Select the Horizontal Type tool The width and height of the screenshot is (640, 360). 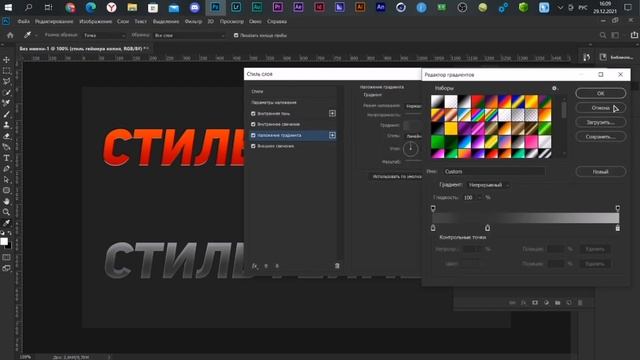coord(7,158)
